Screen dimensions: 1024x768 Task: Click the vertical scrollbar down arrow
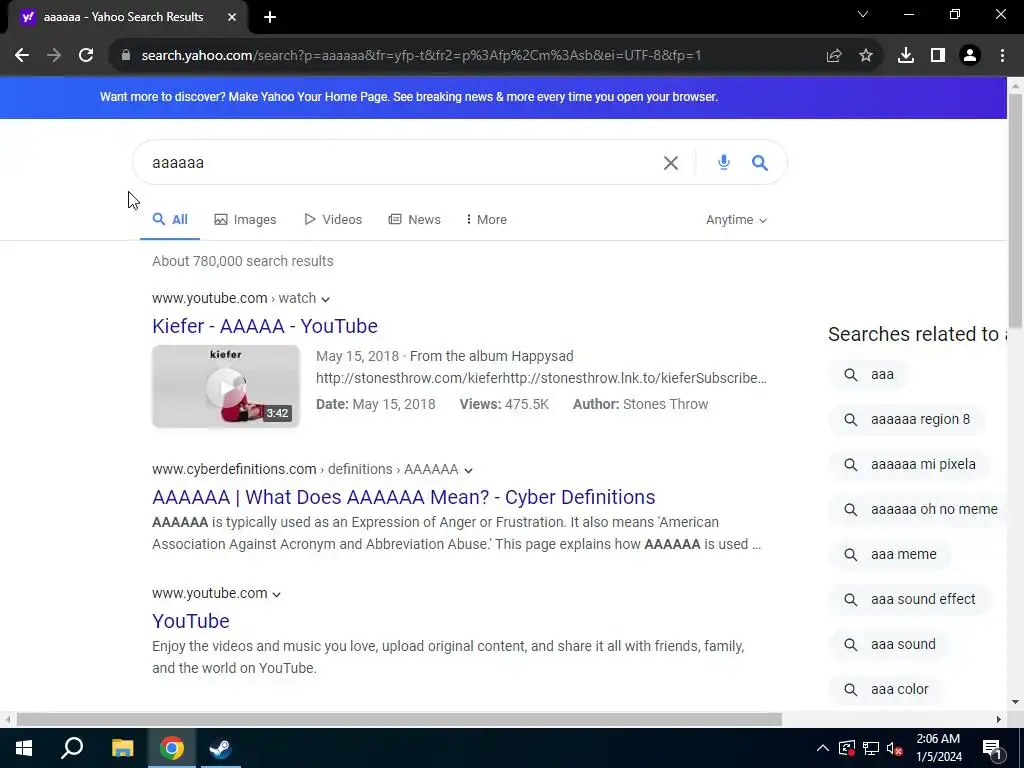click(x=1015, y=703)
